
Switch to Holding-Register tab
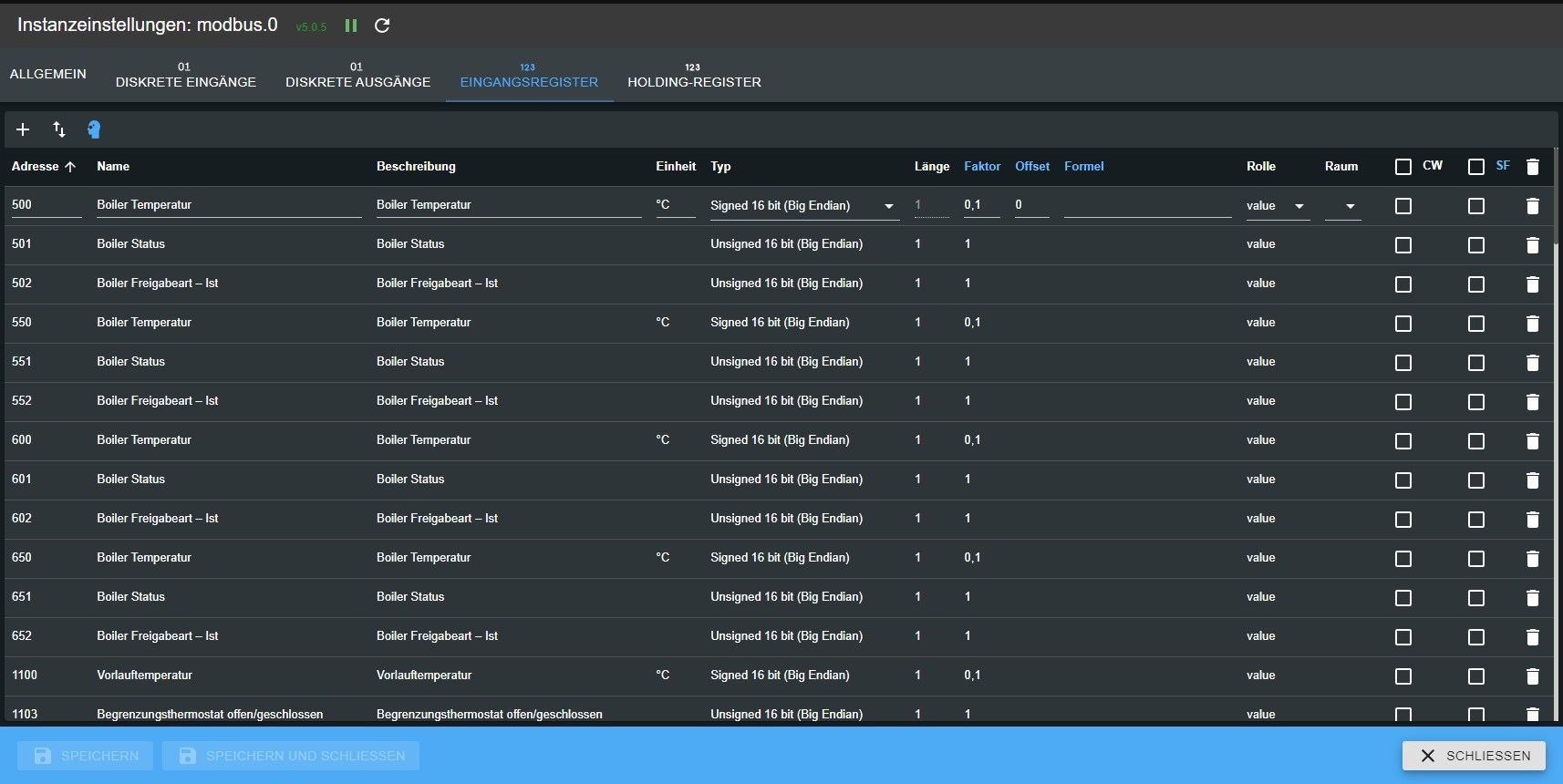[x=694, y=75]
